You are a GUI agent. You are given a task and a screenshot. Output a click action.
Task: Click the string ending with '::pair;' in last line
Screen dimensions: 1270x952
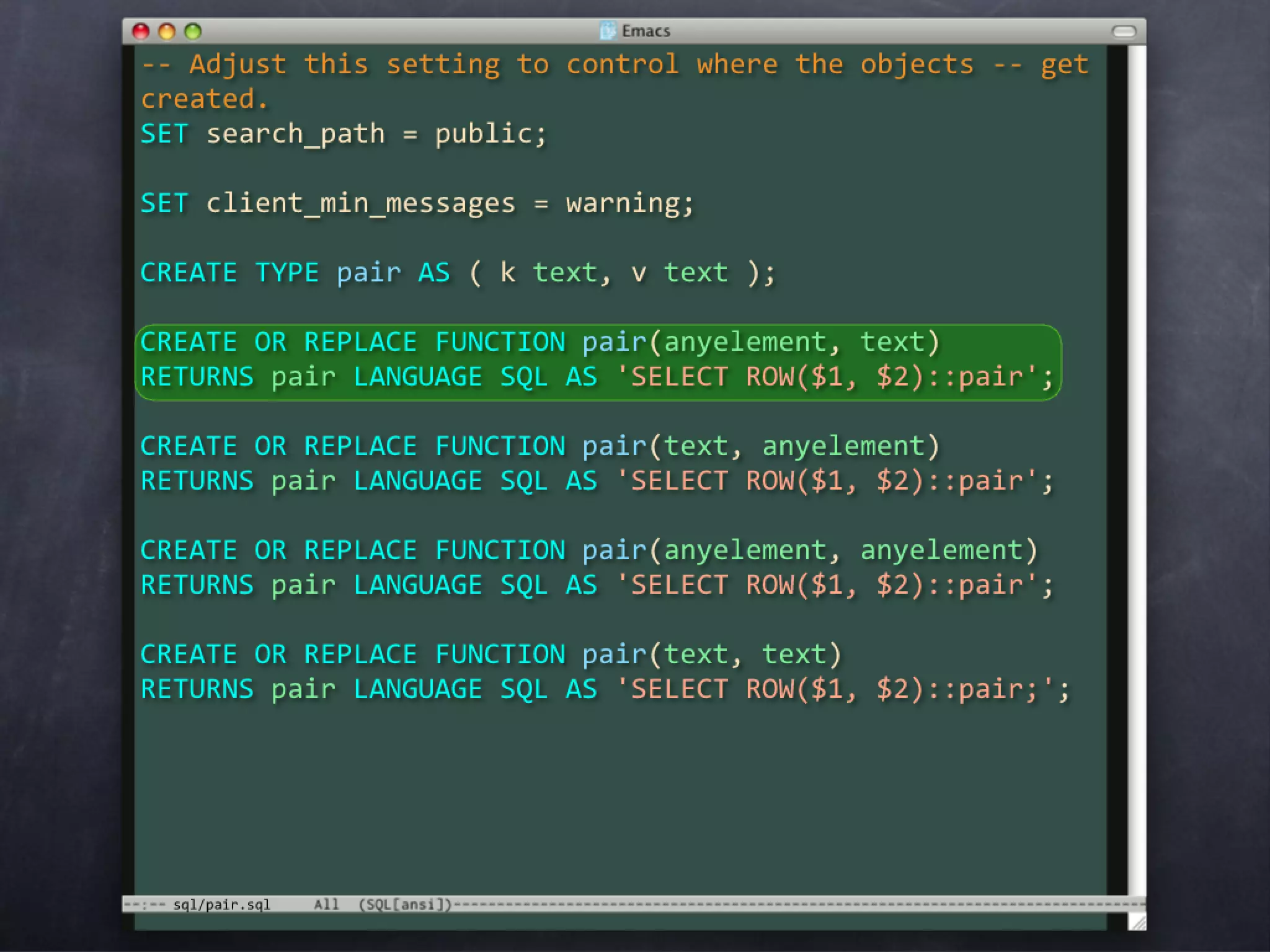click(835, 689)
